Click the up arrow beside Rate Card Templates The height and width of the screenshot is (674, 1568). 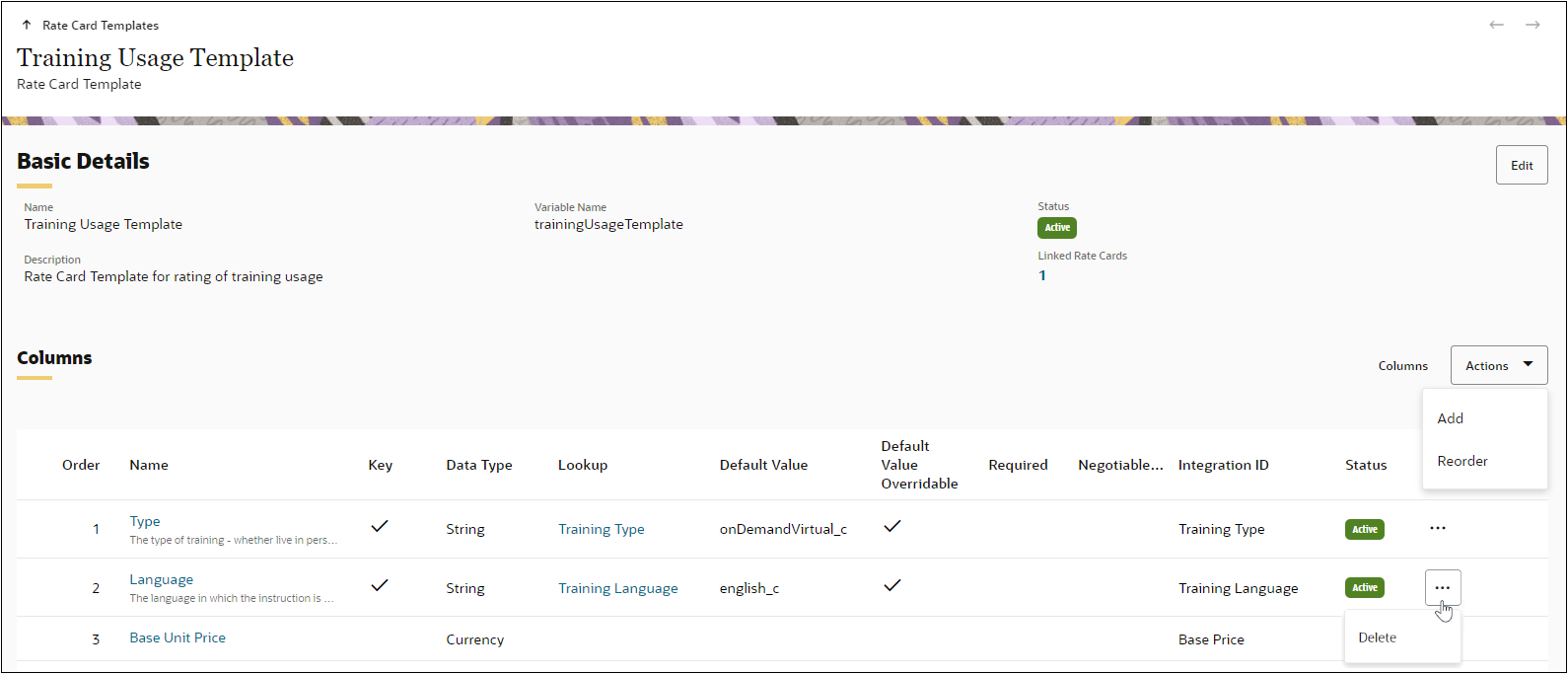[27, 25]
